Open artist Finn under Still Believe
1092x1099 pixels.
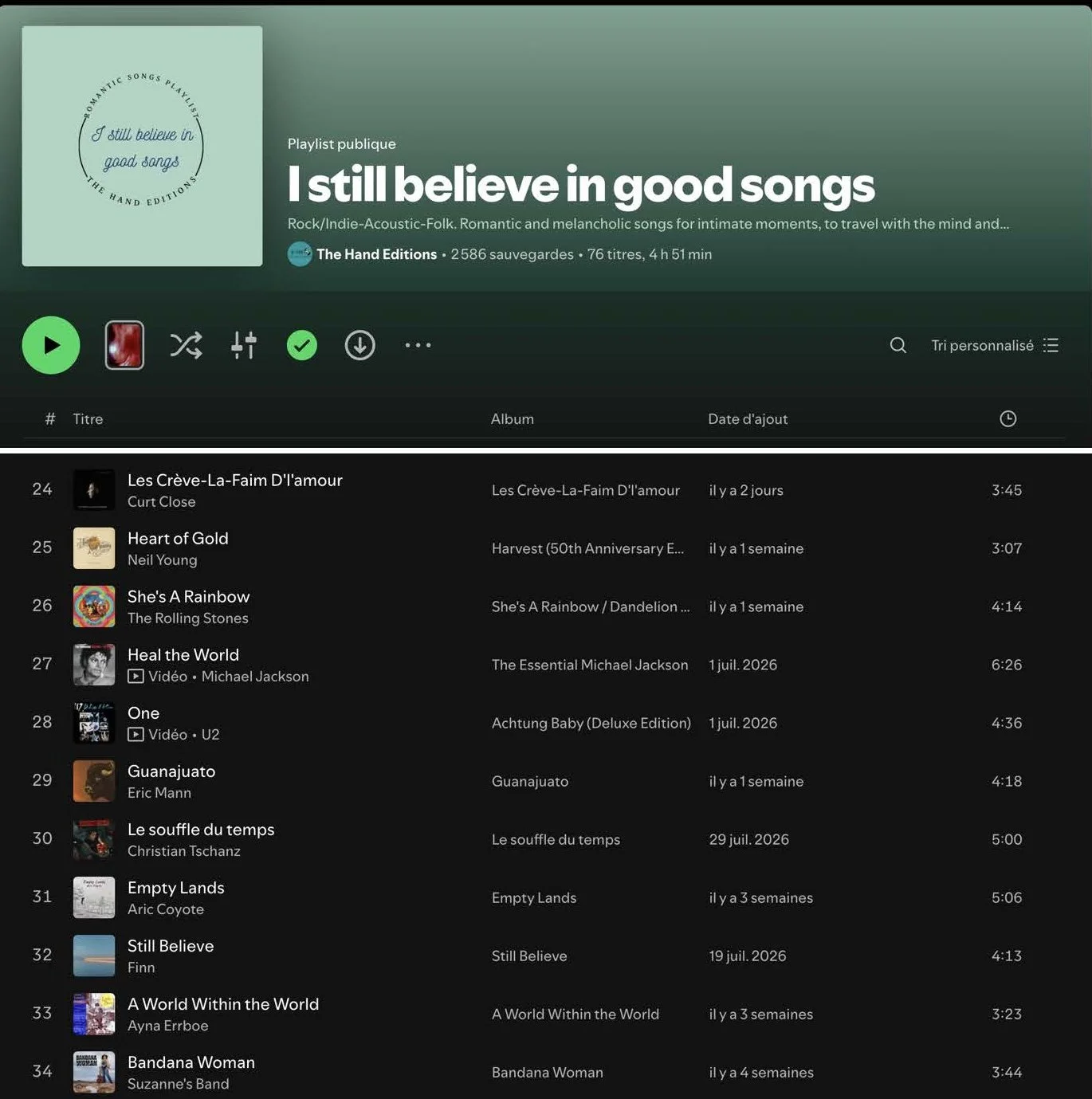[141, 968]
